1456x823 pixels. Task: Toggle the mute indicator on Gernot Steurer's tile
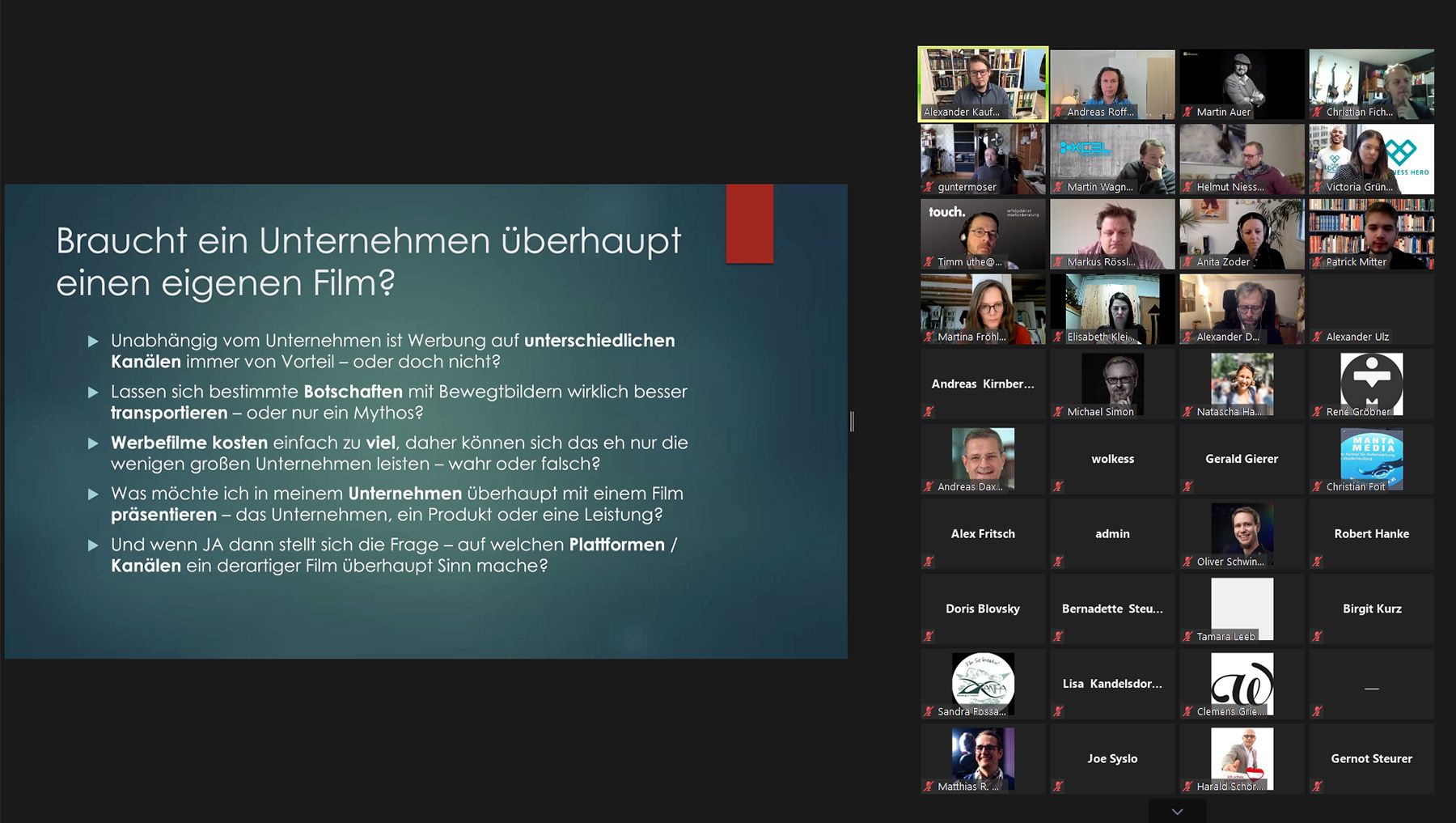point(1317,786)
